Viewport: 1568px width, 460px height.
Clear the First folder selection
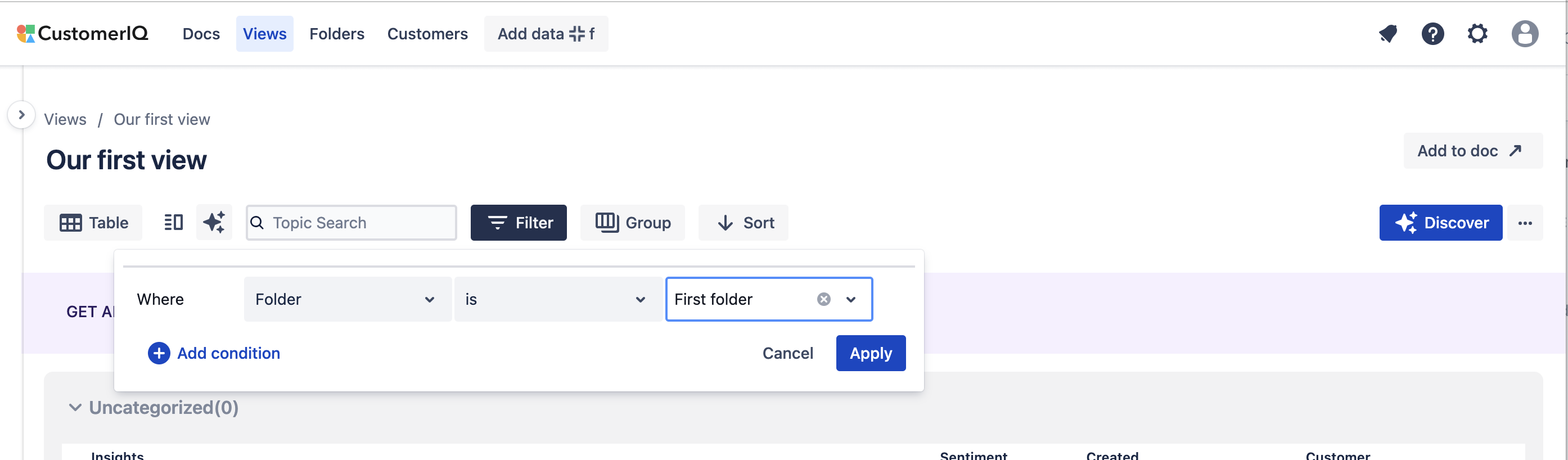point(823,299)
